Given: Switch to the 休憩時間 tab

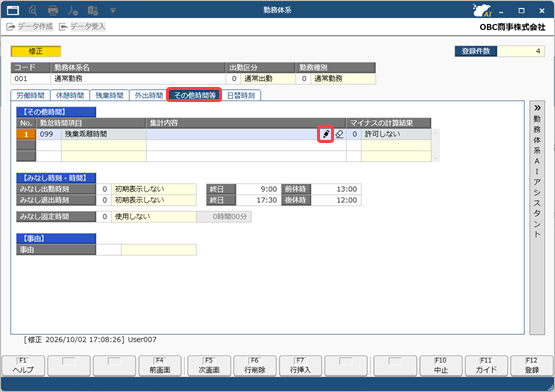Looking at the screenshot, I should (70, 95).
